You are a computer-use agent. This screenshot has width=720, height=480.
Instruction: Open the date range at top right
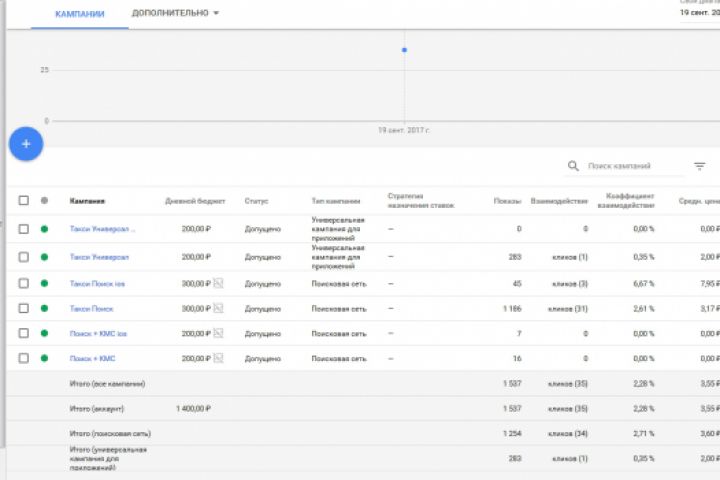click(x=699, y=13)
